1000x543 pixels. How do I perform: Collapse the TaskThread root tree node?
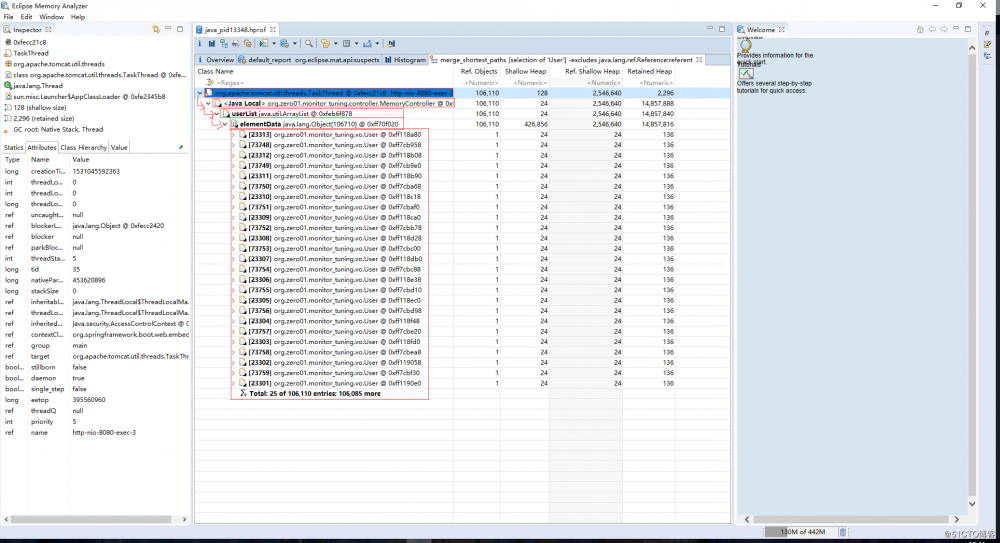coord(200,93)
